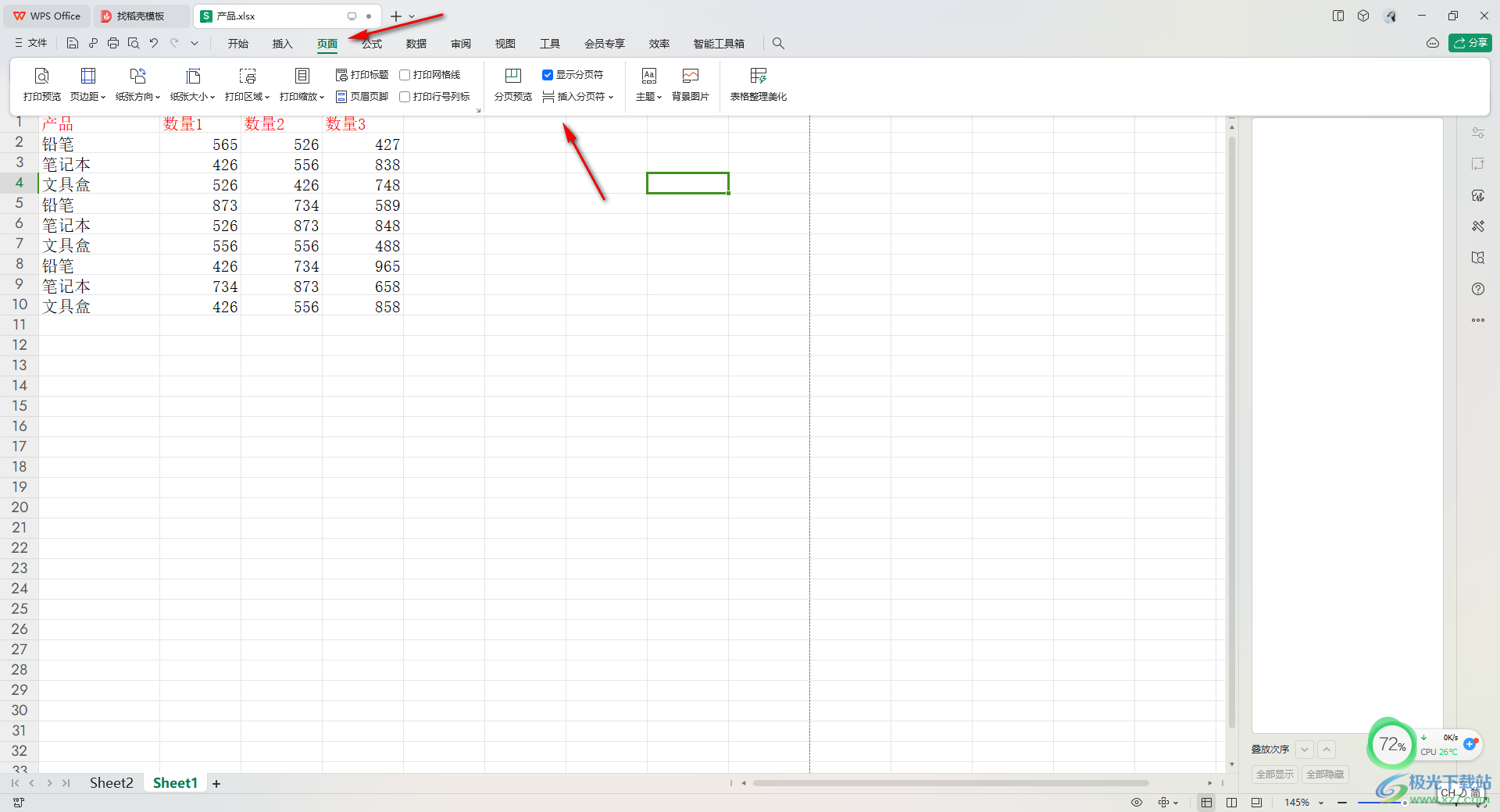Click the horizontal scrollbar

951,783
